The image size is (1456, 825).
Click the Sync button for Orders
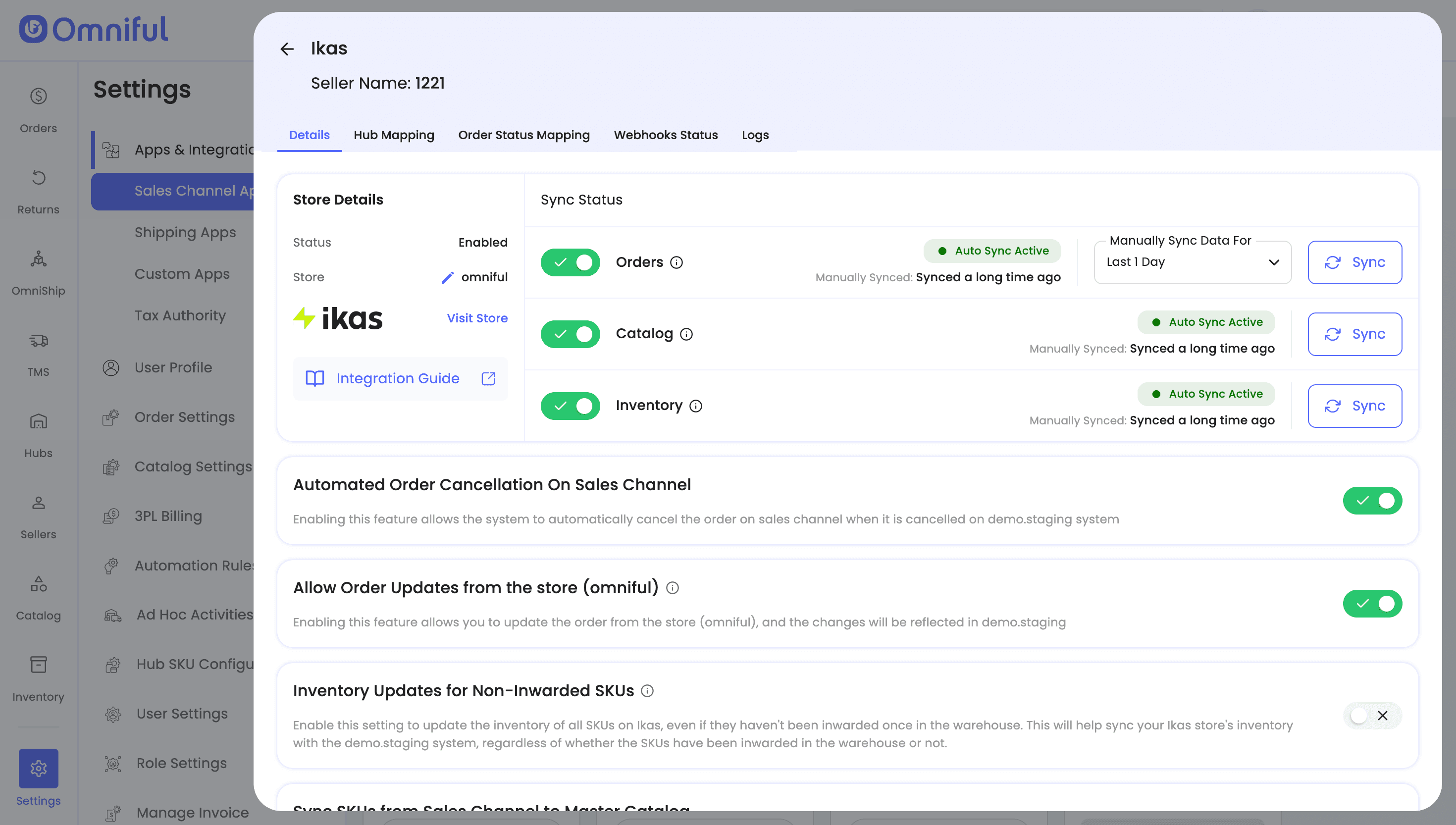tap(1354, 262)
